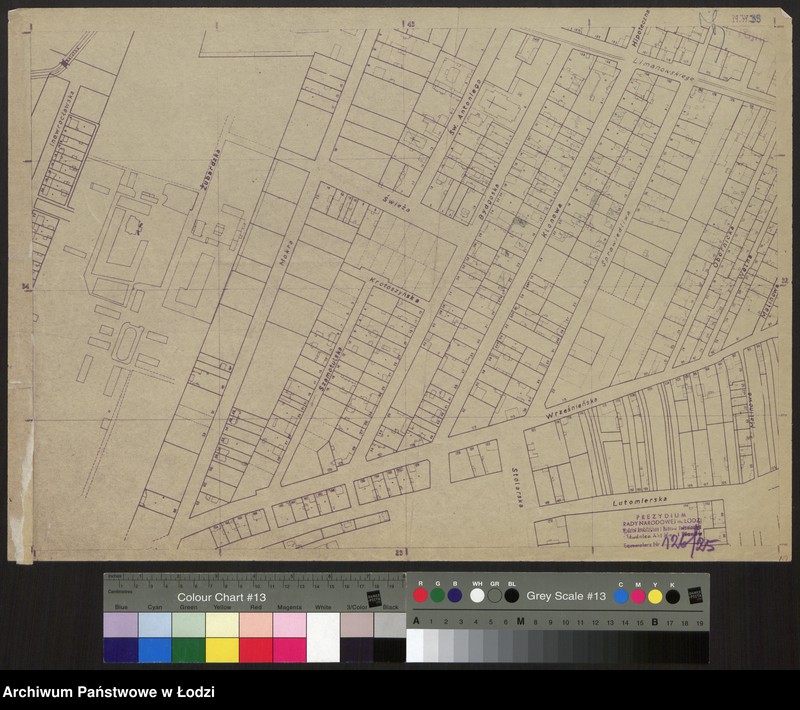800x710 pixels.
Task: Click the red R circle on grey scale
Action: coord(421,595)
